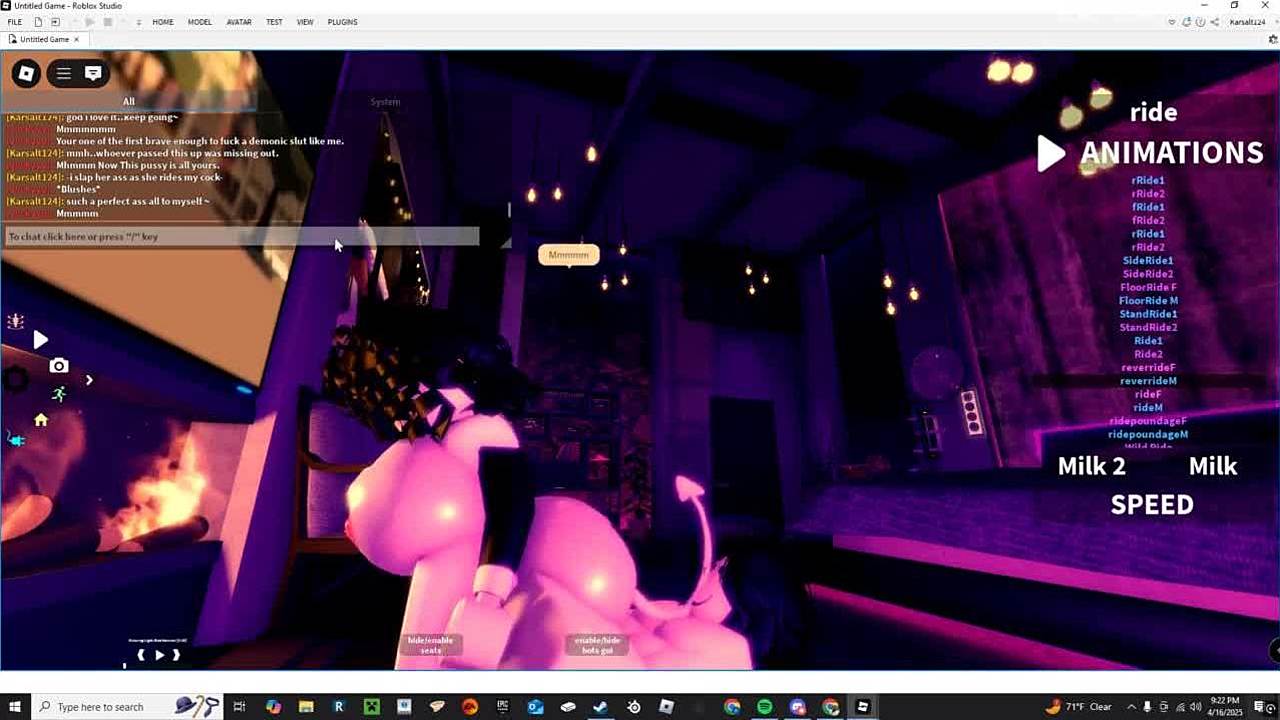Open the FILE menu
Screen dimensions: 1280x720
pyautogui.click(x=15, y=22)
